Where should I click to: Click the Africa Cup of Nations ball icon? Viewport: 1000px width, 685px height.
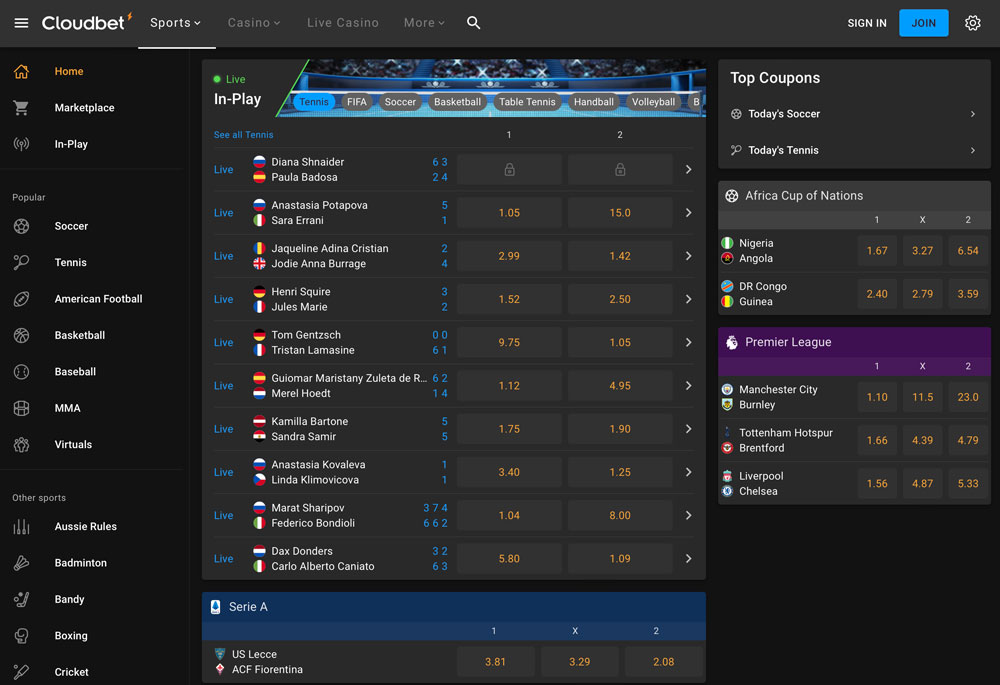point(732,196)
